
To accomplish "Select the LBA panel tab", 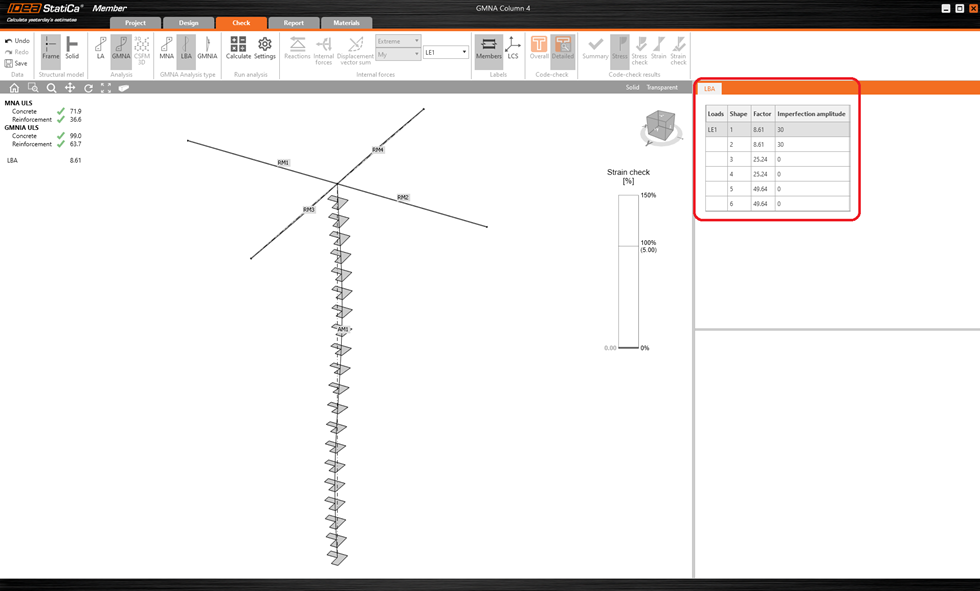I will pyautogui.click(x=710, y=88).
